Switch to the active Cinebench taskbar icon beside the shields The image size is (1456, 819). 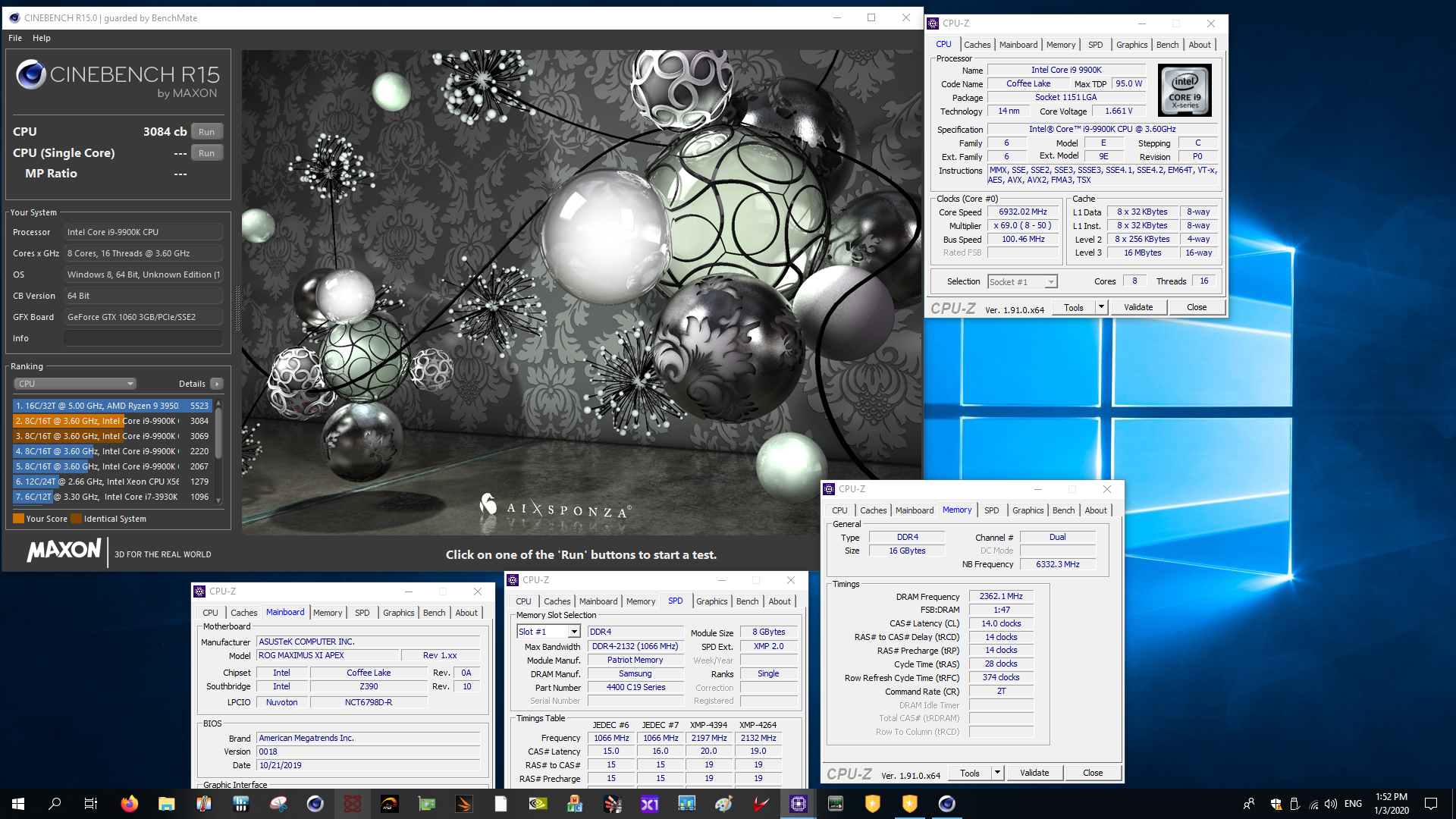946,804
